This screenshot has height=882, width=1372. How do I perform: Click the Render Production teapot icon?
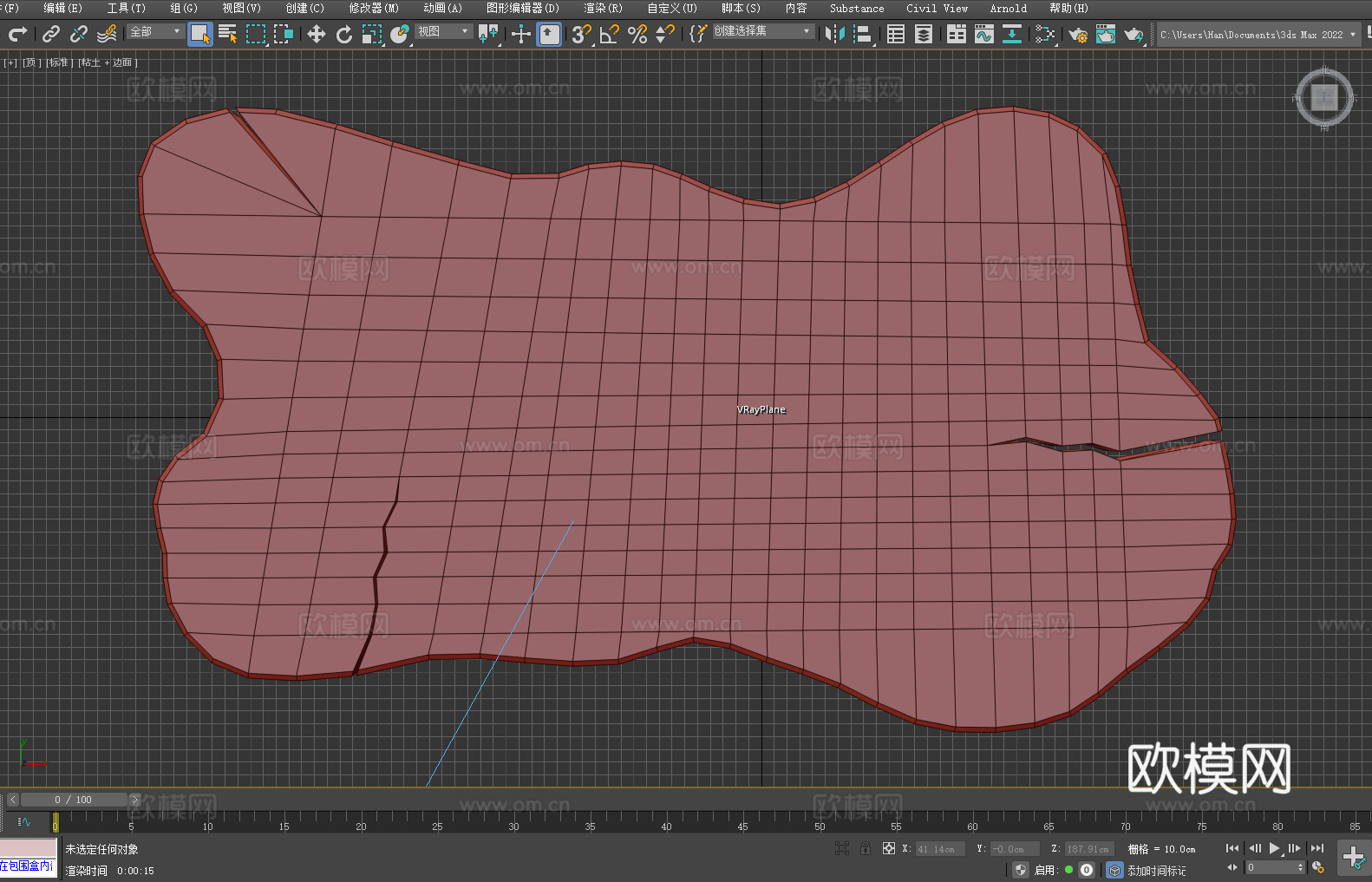(x=1134, y=34)
